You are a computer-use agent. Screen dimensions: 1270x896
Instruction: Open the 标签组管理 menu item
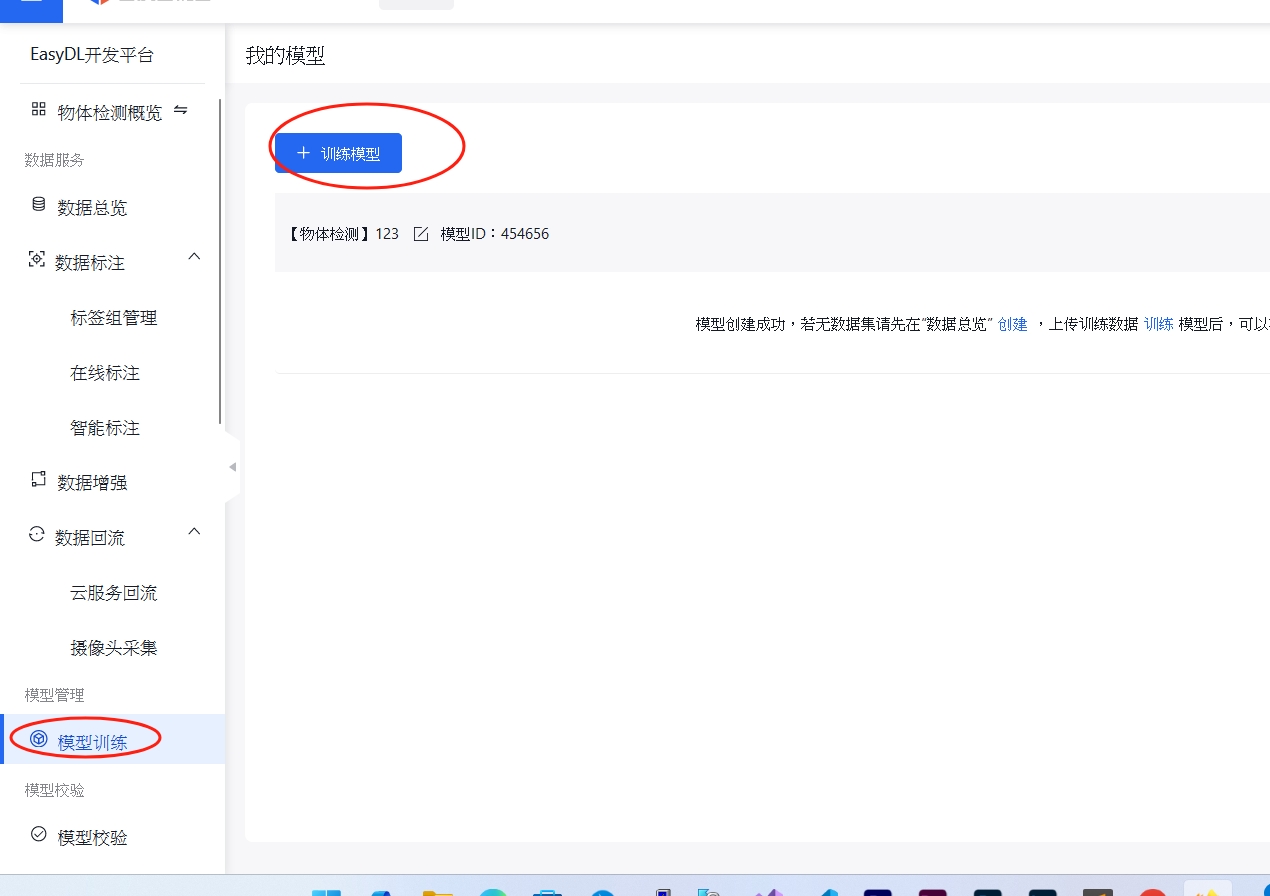click(114, 318)
